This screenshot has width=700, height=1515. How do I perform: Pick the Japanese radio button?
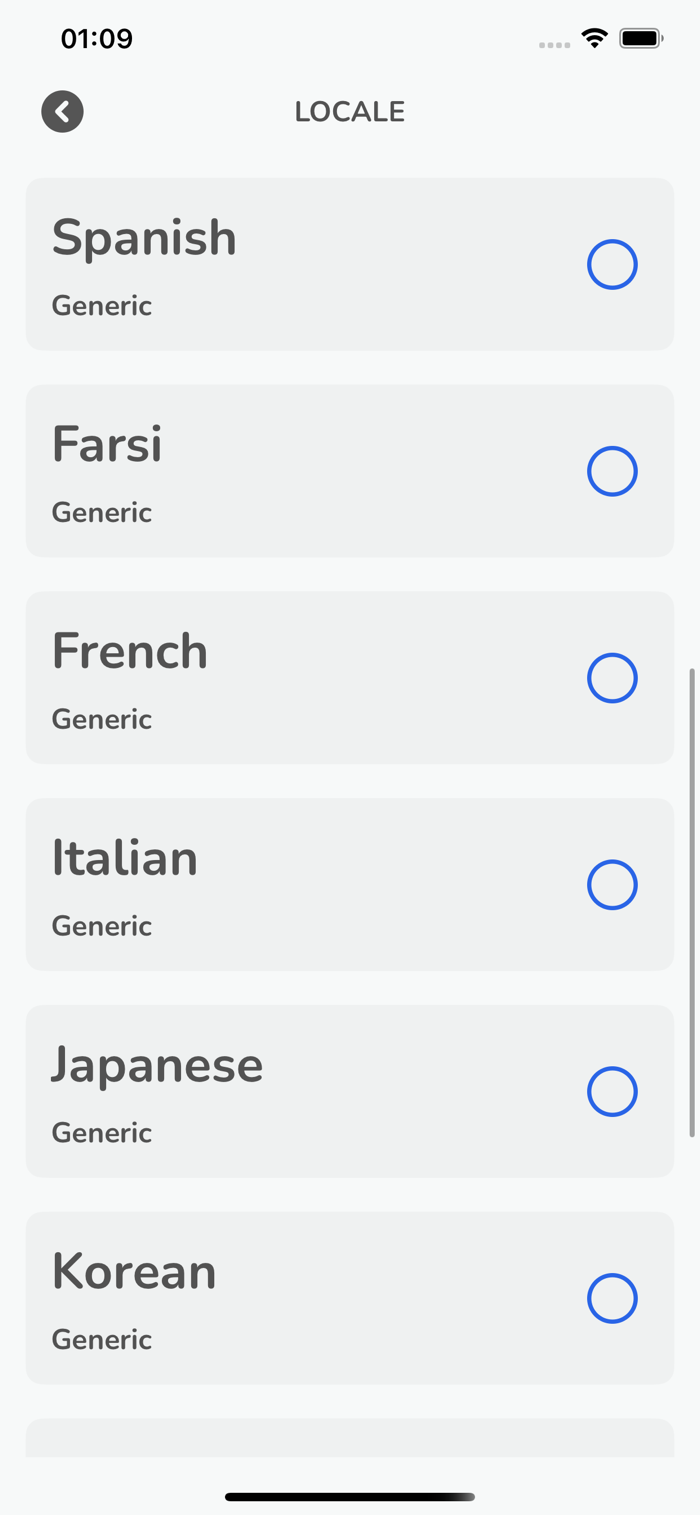tap(612, 1092)
